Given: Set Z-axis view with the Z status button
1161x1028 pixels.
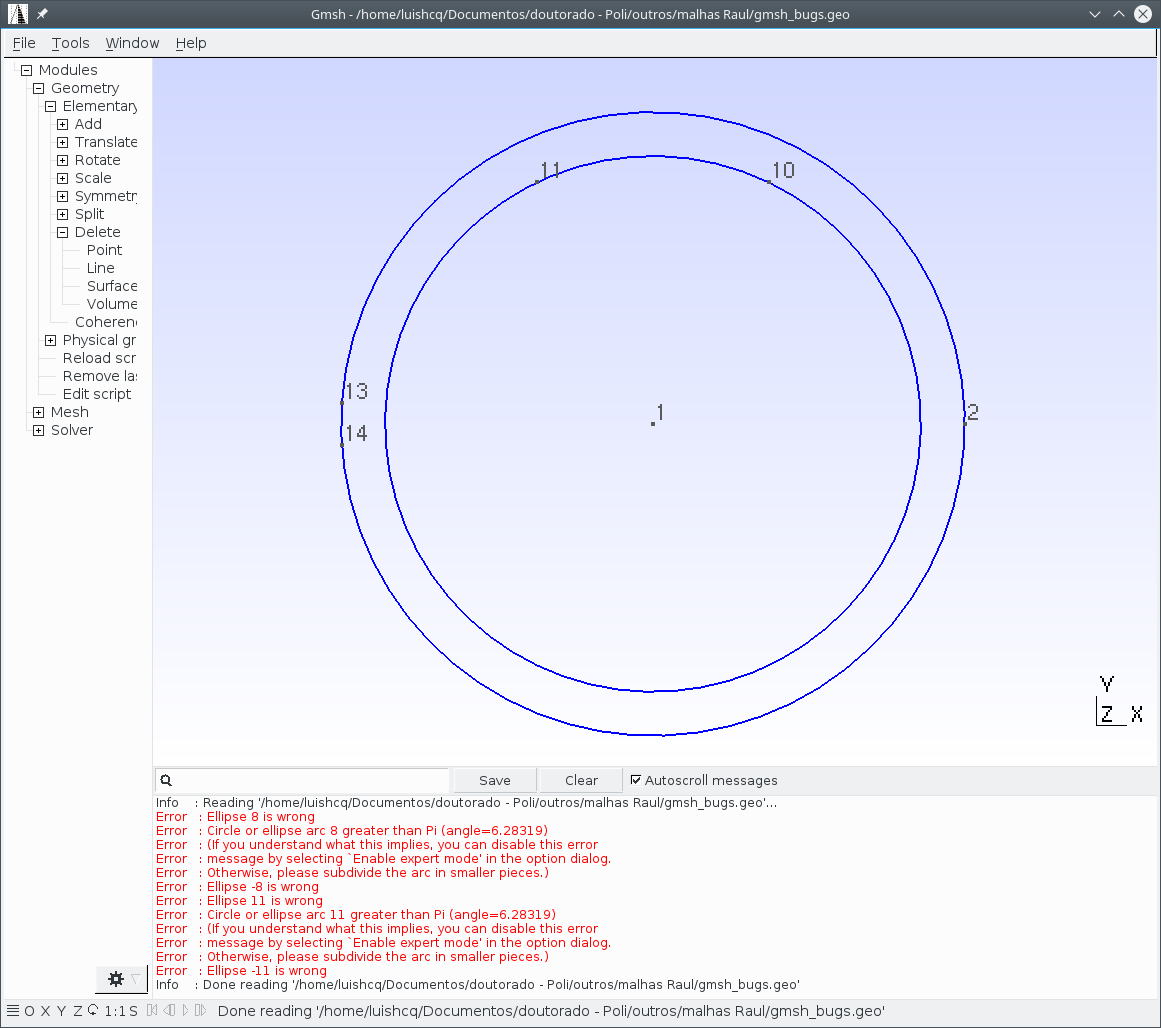Looking at the screenshot, I should pos(78,1011).
